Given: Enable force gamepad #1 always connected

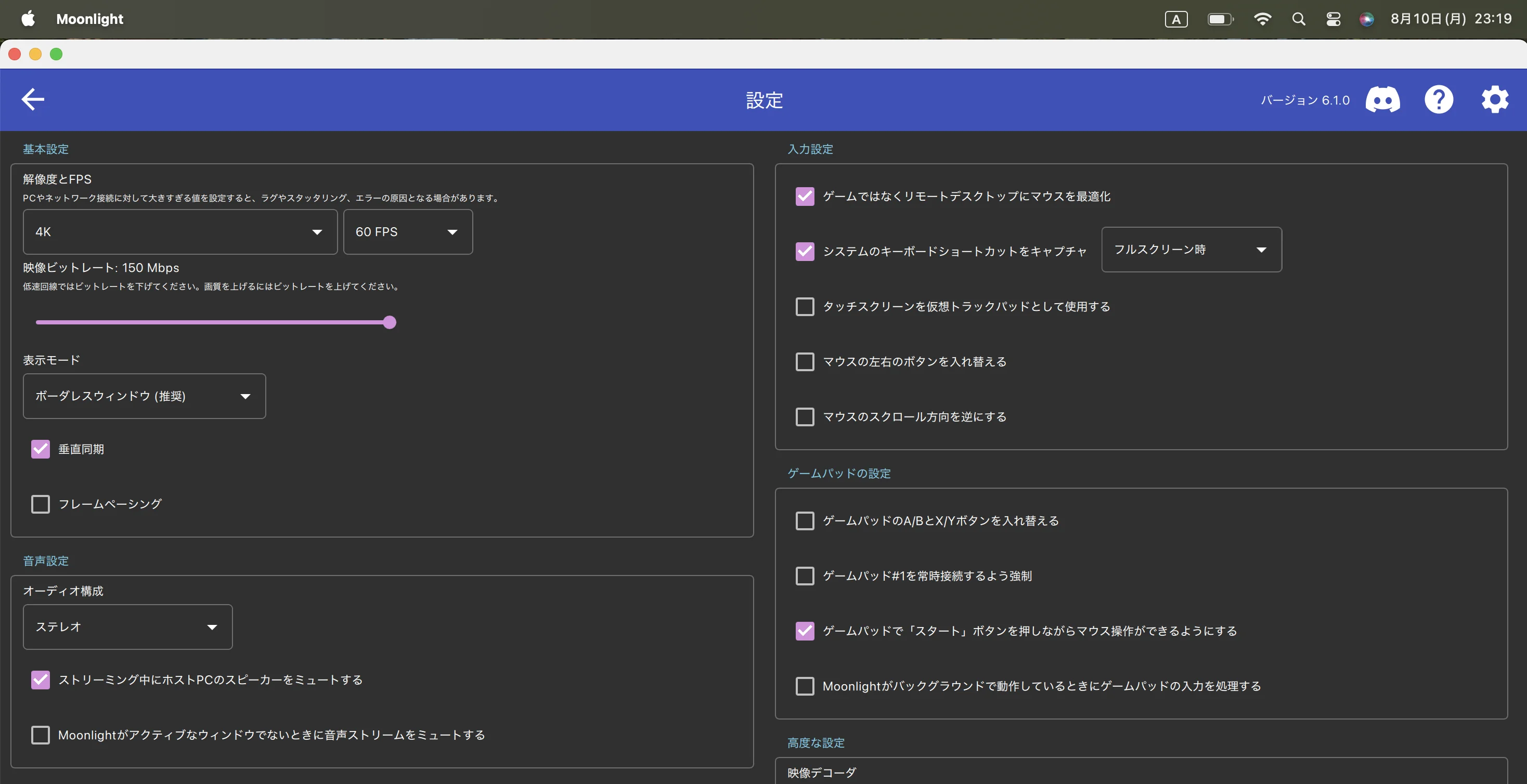Looking at the screenshot, I should (x=805, y=576).
